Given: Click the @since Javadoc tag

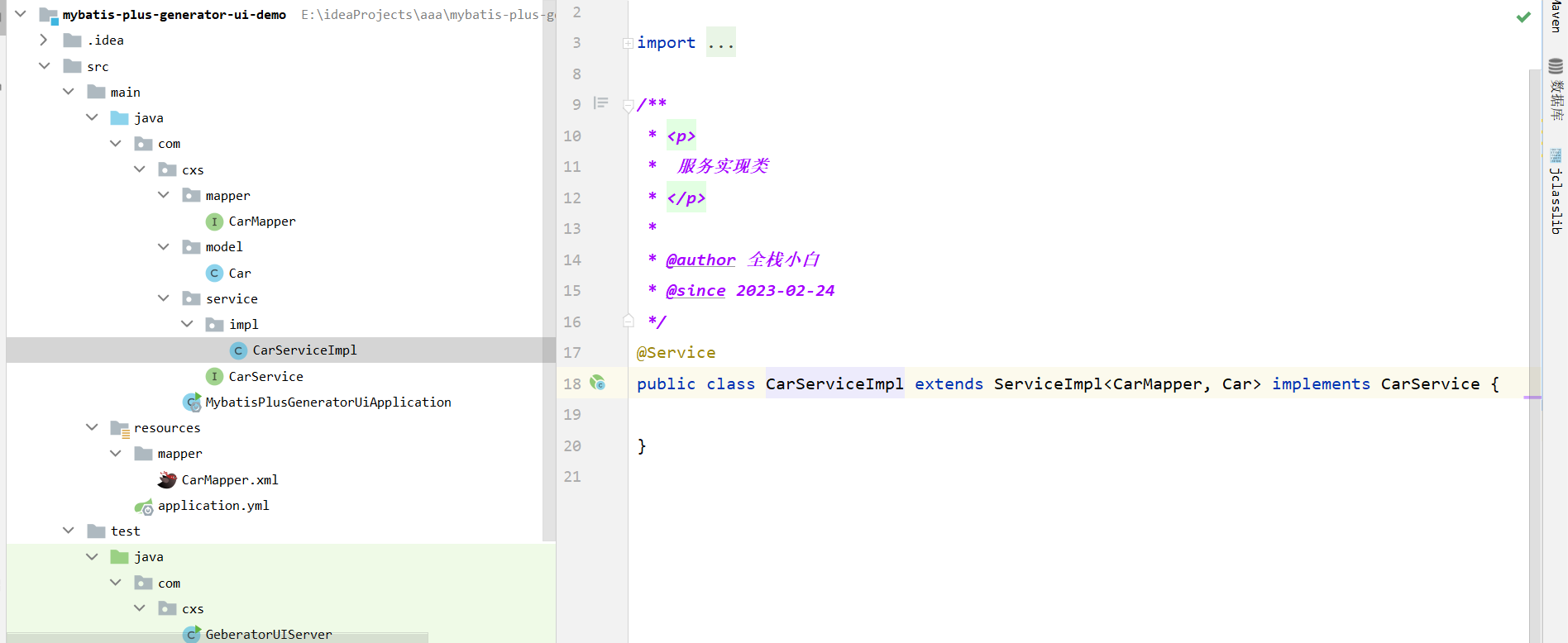Looking at the screenshot, I should coord(696,290).
